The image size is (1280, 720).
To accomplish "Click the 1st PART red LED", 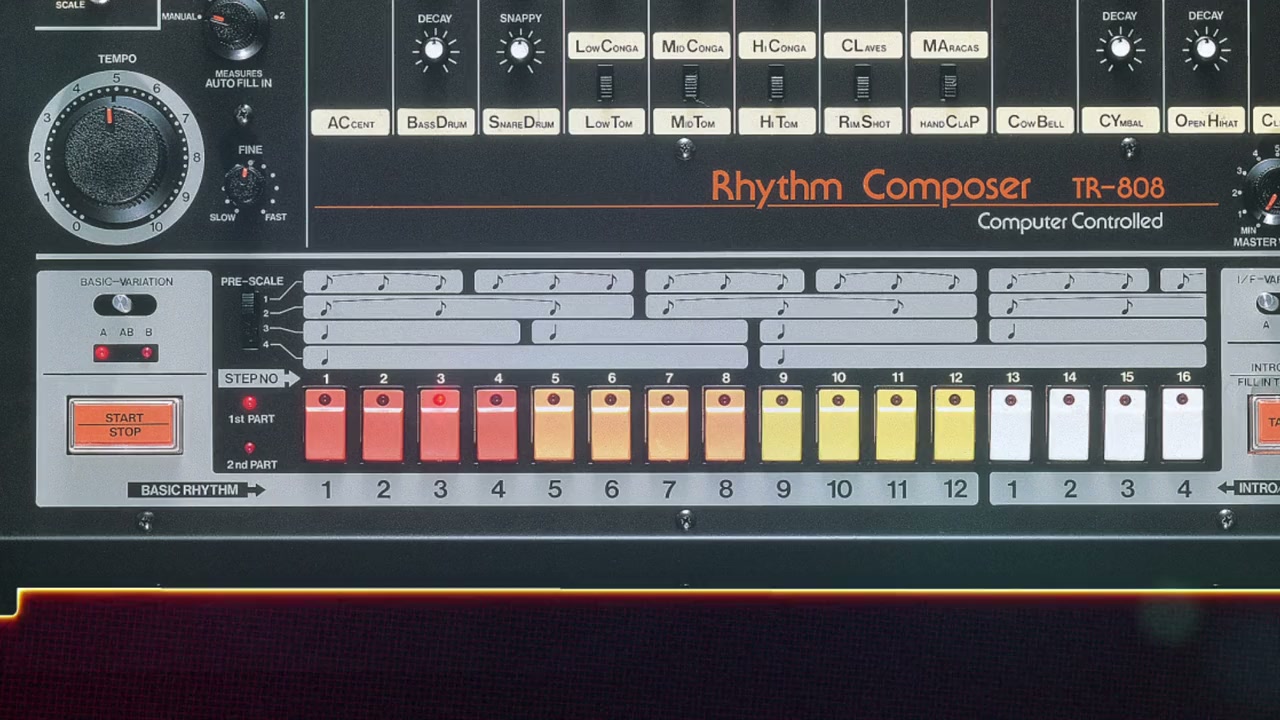I will pyautogui.click(x=250, y=403).
